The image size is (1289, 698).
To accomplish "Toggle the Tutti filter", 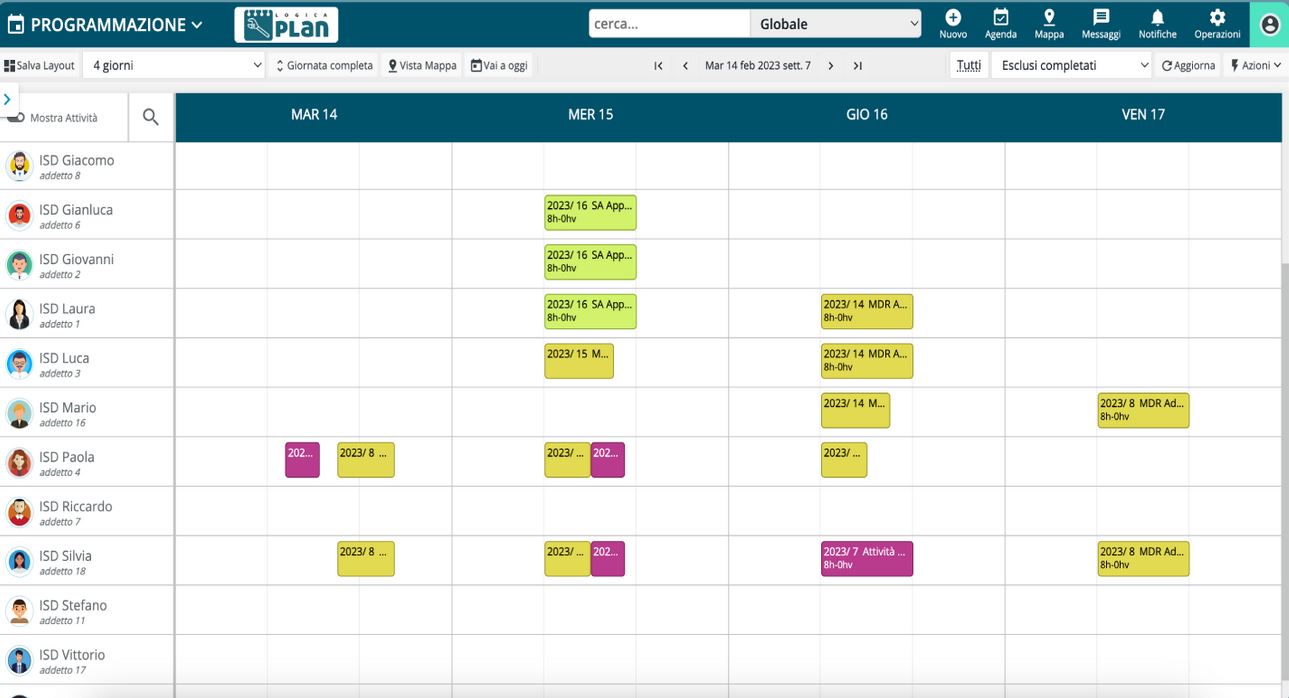I will tap(968, 66).
